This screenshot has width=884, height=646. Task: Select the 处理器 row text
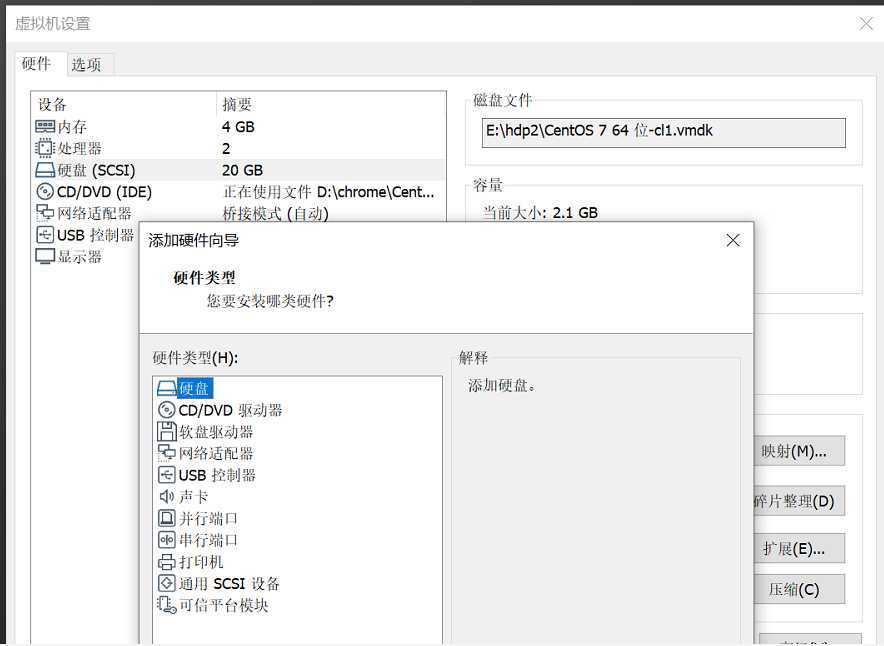79,148
